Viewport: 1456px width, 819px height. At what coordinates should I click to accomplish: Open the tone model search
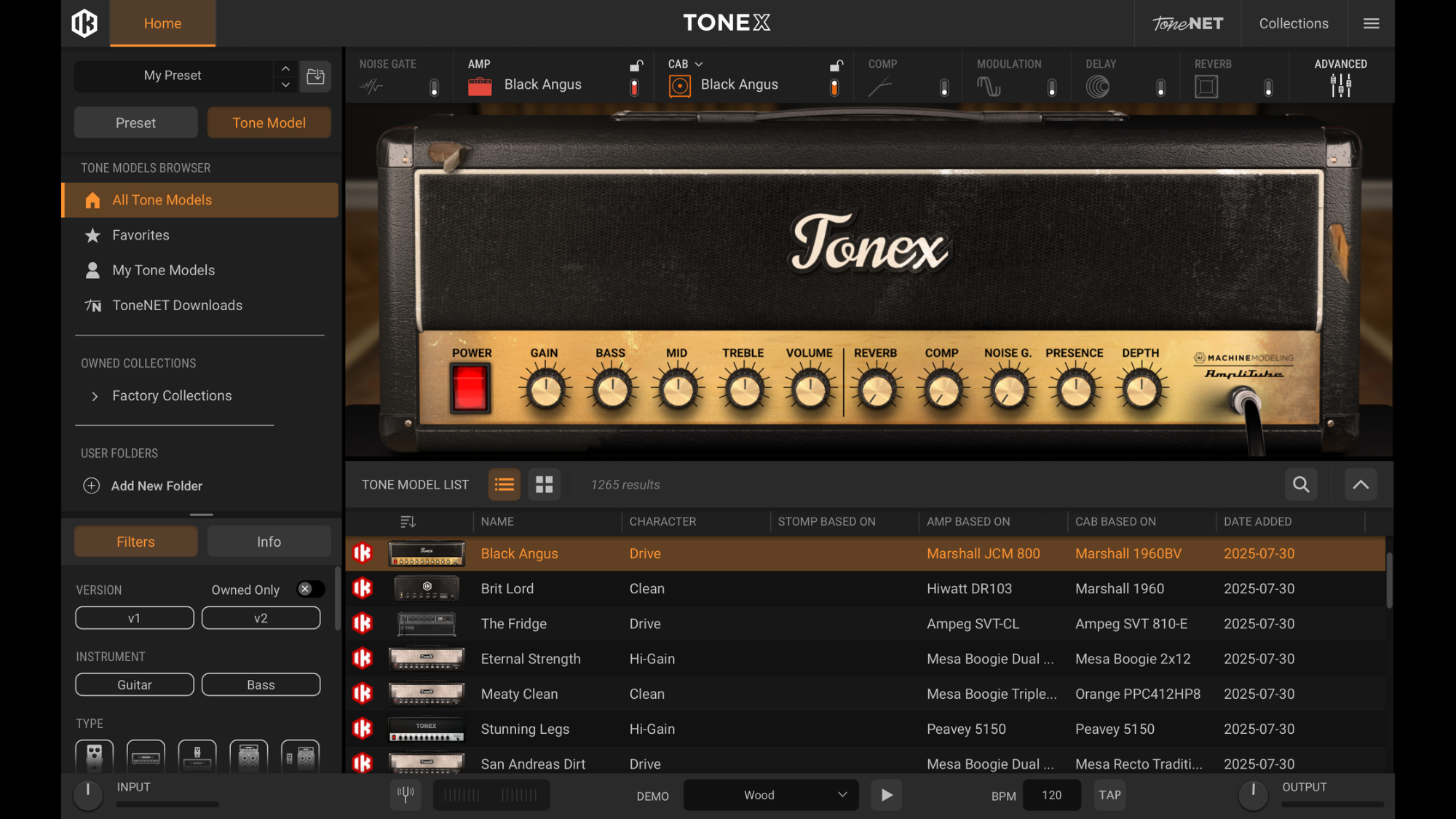[x=1301, y=485]
